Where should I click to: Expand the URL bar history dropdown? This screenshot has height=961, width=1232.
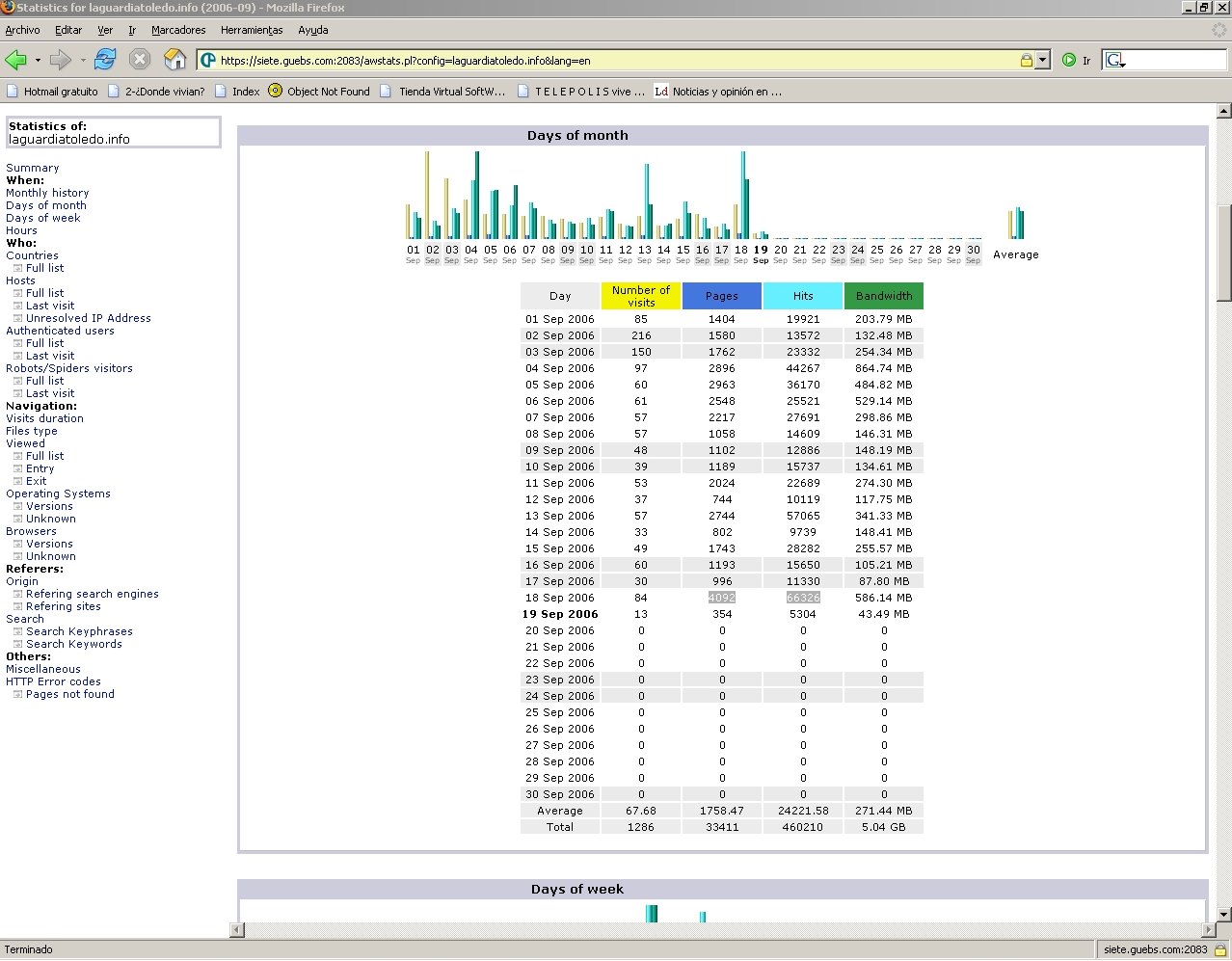pyautogui.click(x=1042, y=60)
